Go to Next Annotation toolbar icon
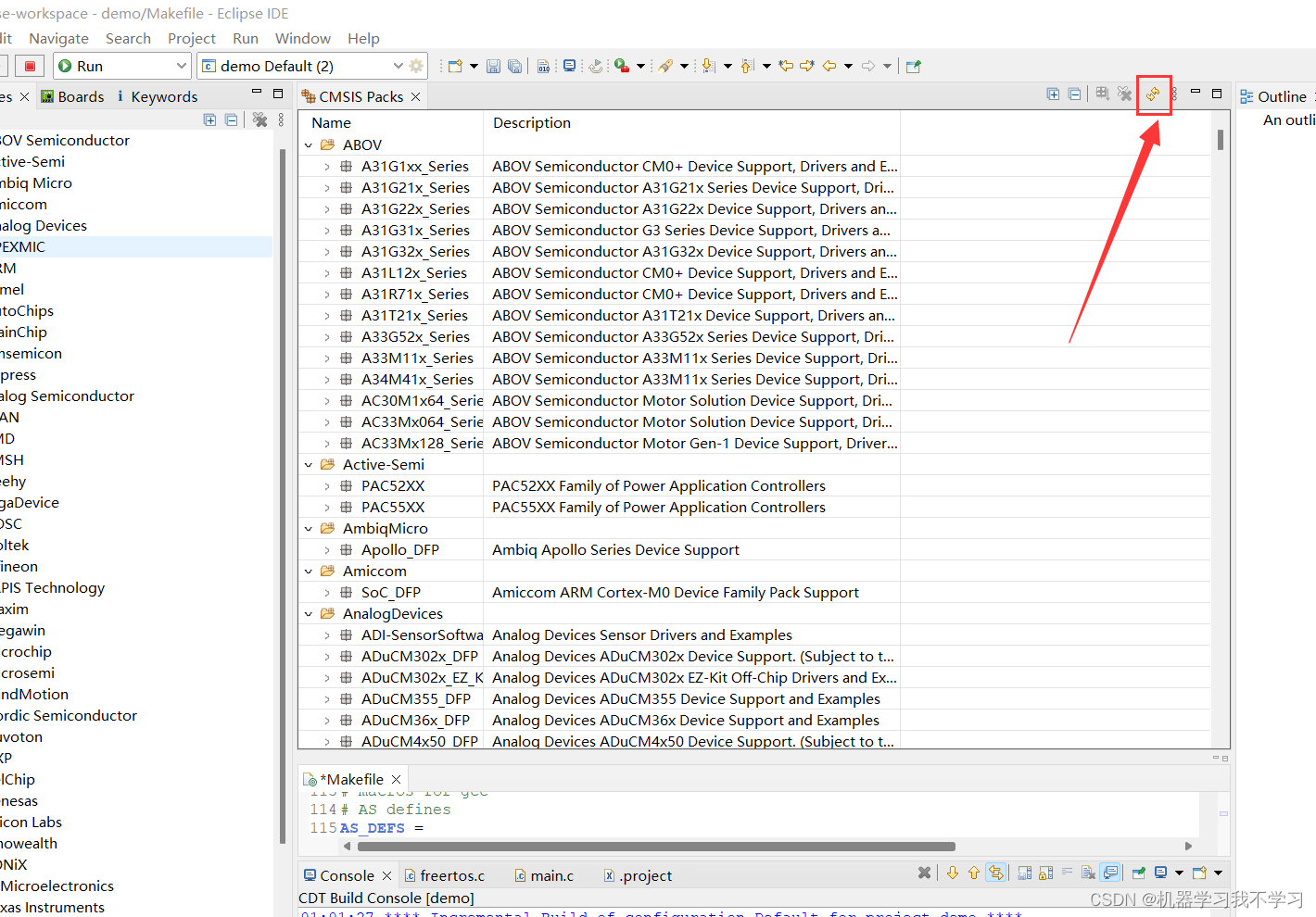This screenshot has height=917, width=1316. coord(708,66)
